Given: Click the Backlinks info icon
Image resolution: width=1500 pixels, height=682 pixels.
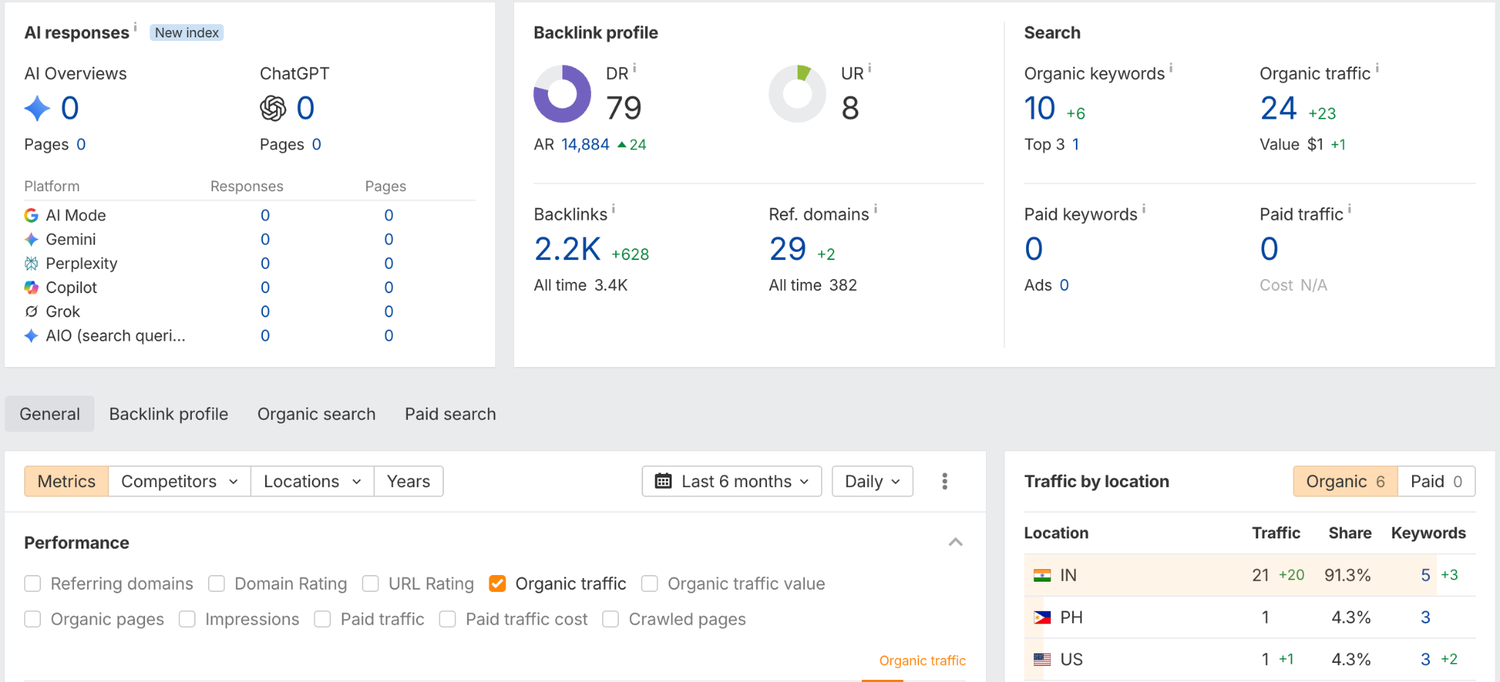Looking at the screenshot, I should click(613, 210).
